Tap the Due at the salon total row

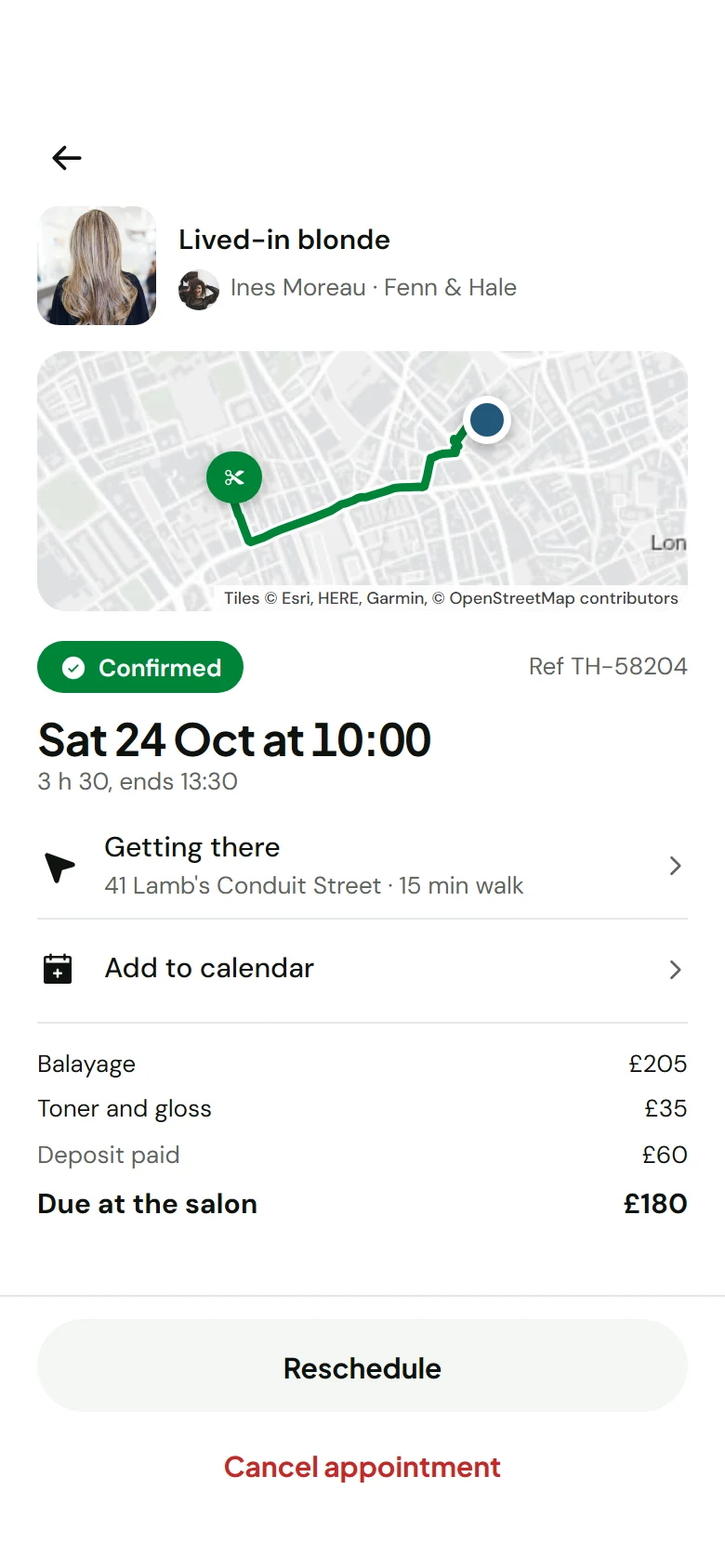click(362, 1204)
